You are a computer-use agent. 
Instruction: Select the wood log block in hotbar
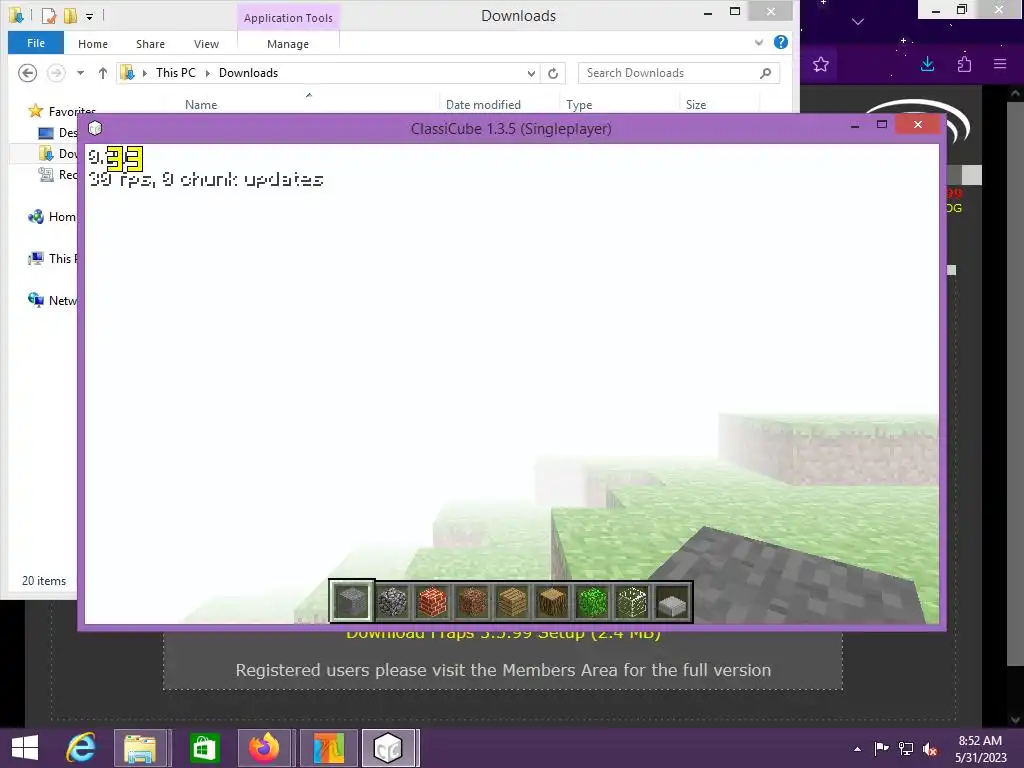tap(552, 601)
